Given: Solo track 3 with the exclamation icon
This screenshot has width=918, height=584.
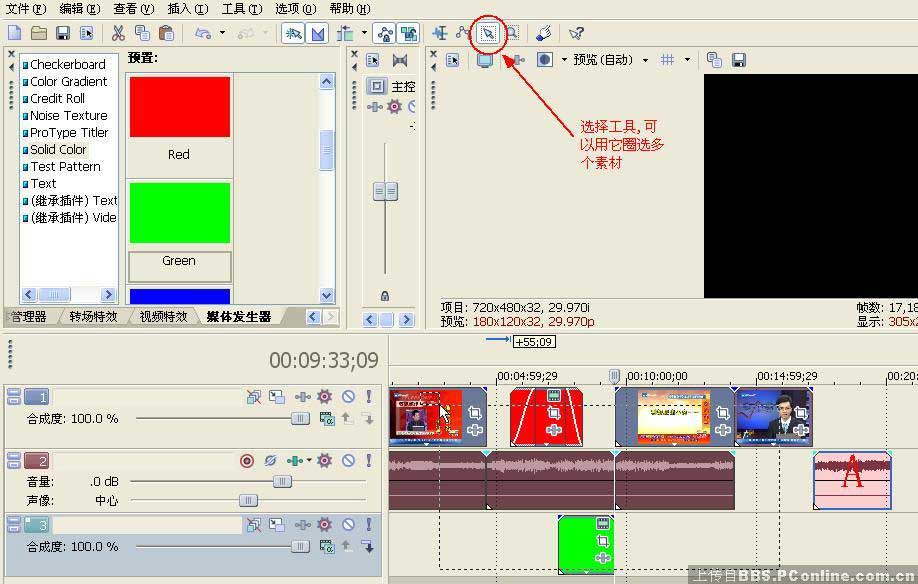Looking at the screenshot, I should click(x=369, y=524).
